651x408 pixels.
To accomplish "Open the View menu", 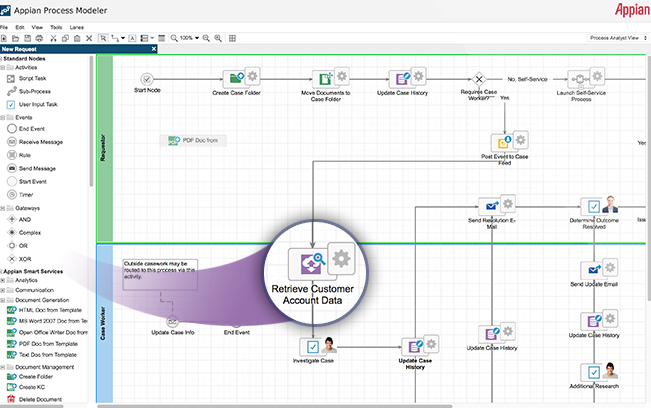I will [x=37, y=27].
